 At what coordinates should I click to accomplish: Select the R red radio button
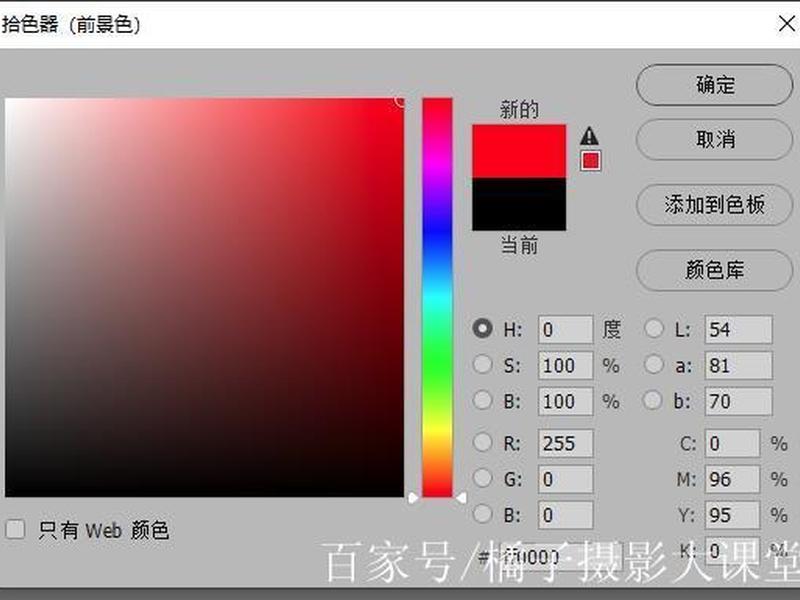point(482,442)
